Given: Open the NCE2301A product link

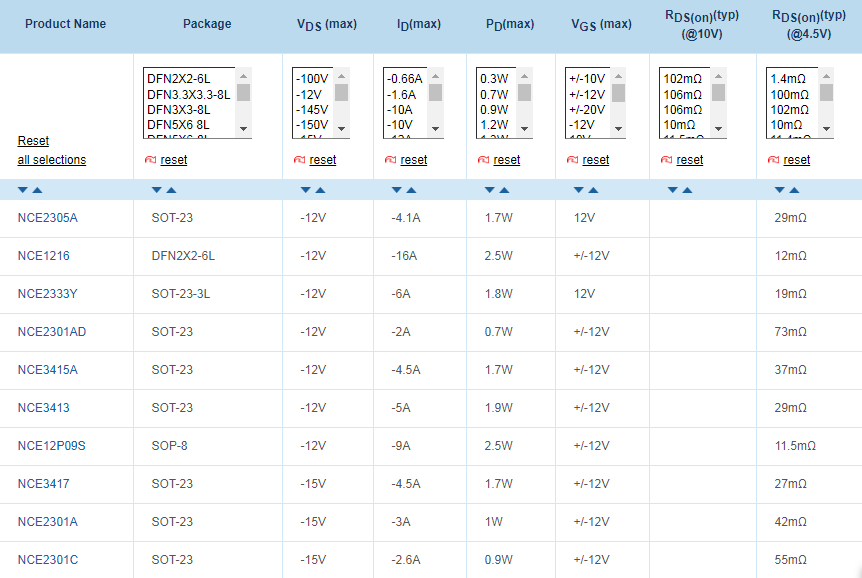Looking at the screenshot, I should [48, 521].
